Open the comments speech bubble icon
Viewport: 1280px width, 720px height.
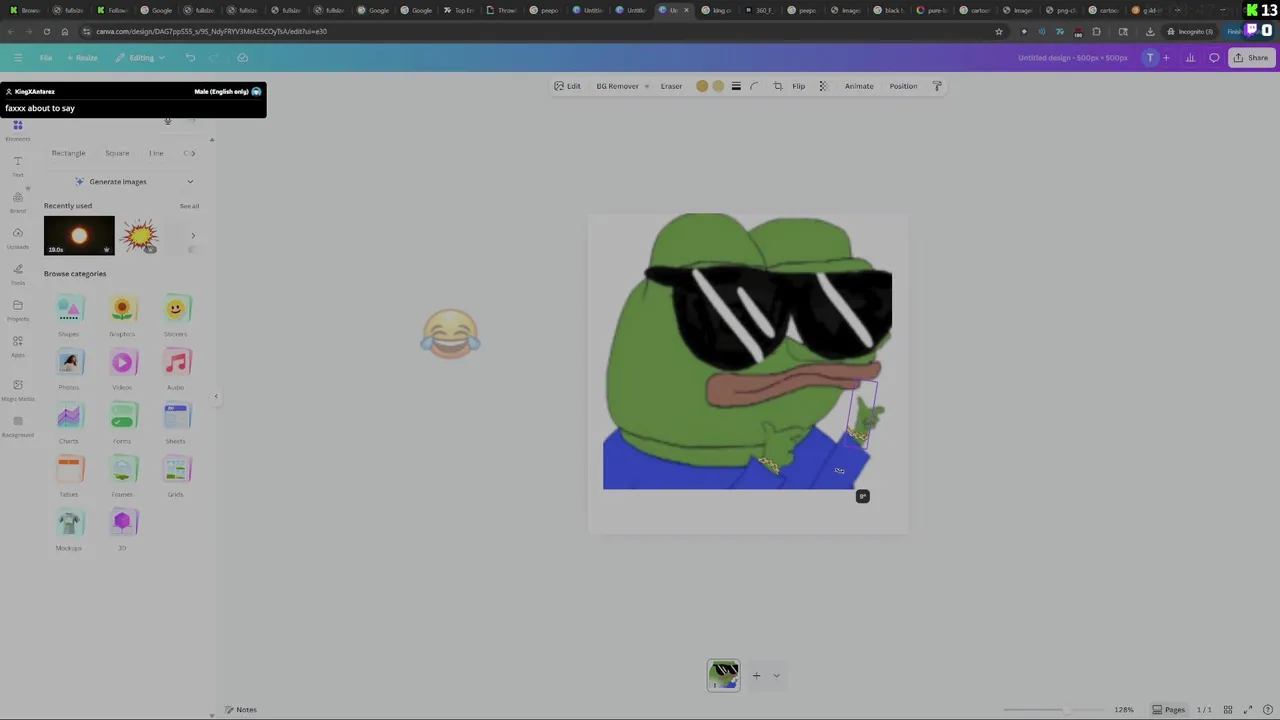tap(1214, 58)
